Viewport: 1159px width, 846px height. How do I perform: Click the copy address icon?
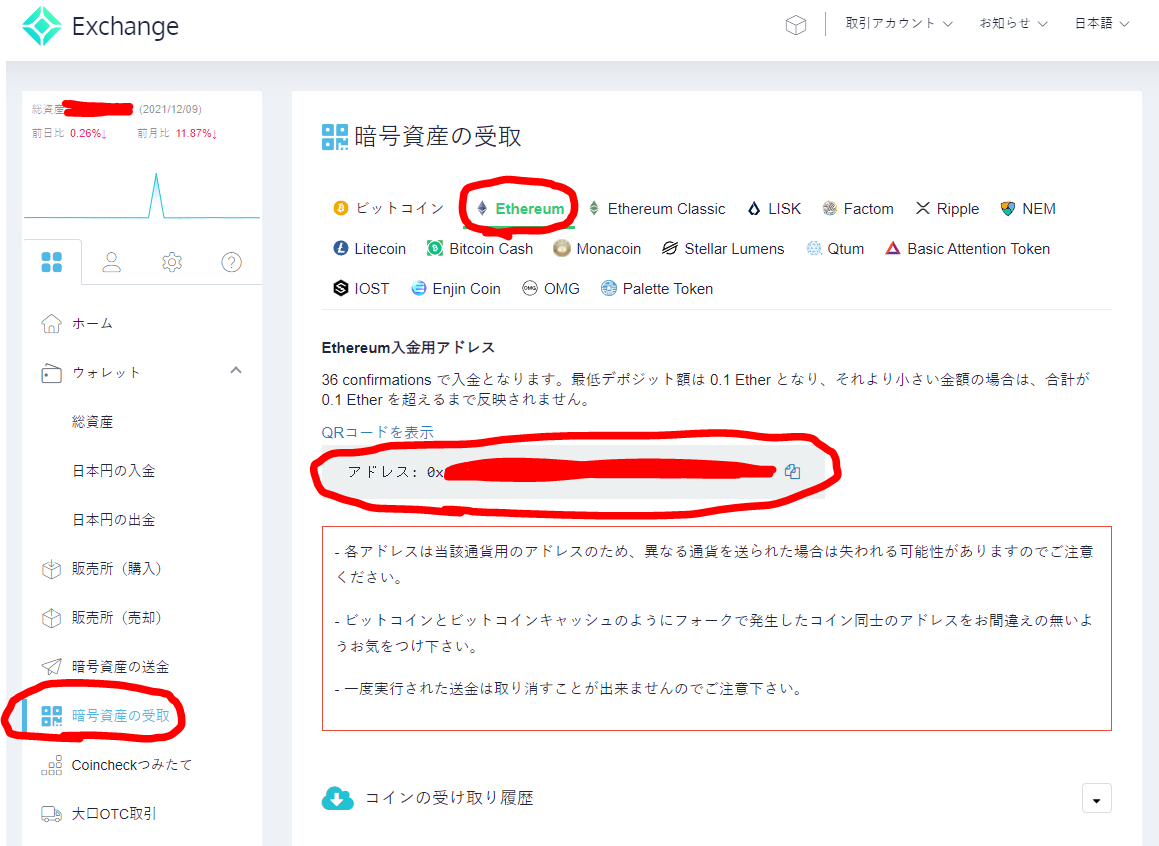click(791, 471)
